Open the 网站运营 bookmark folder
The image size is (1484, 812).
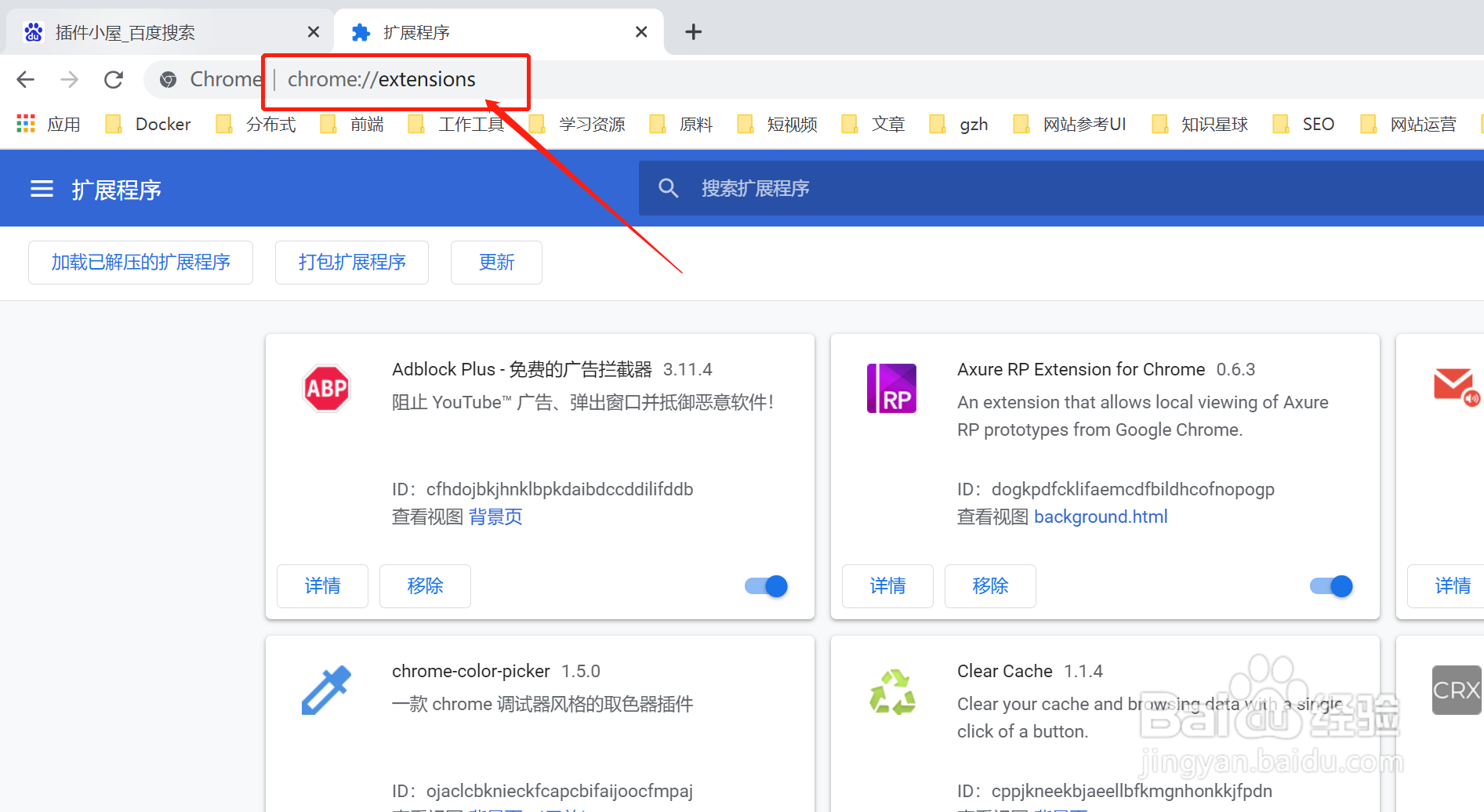tap(1408, 124)
